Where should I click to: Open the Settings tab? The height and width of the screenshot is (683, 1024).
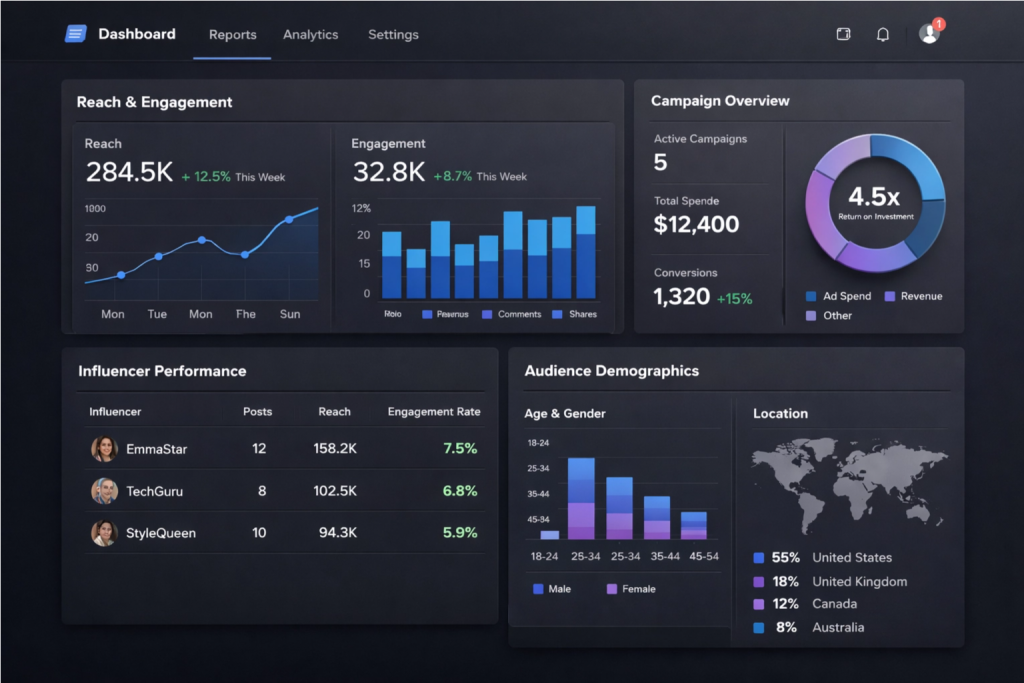point(393,34)
